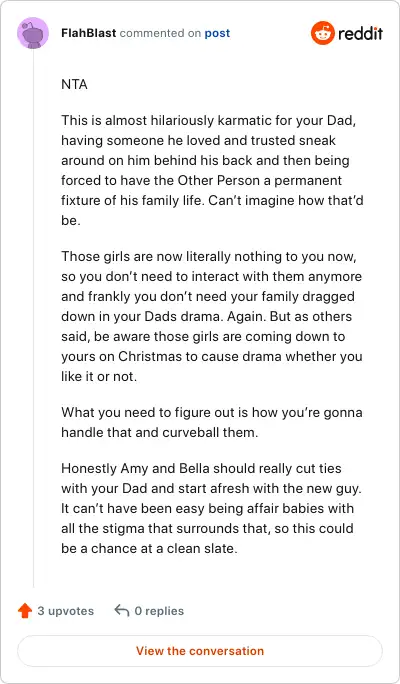Click the FlahBlast purple avatar icon
Screen dimensions: 400x684
click(33, 33)
